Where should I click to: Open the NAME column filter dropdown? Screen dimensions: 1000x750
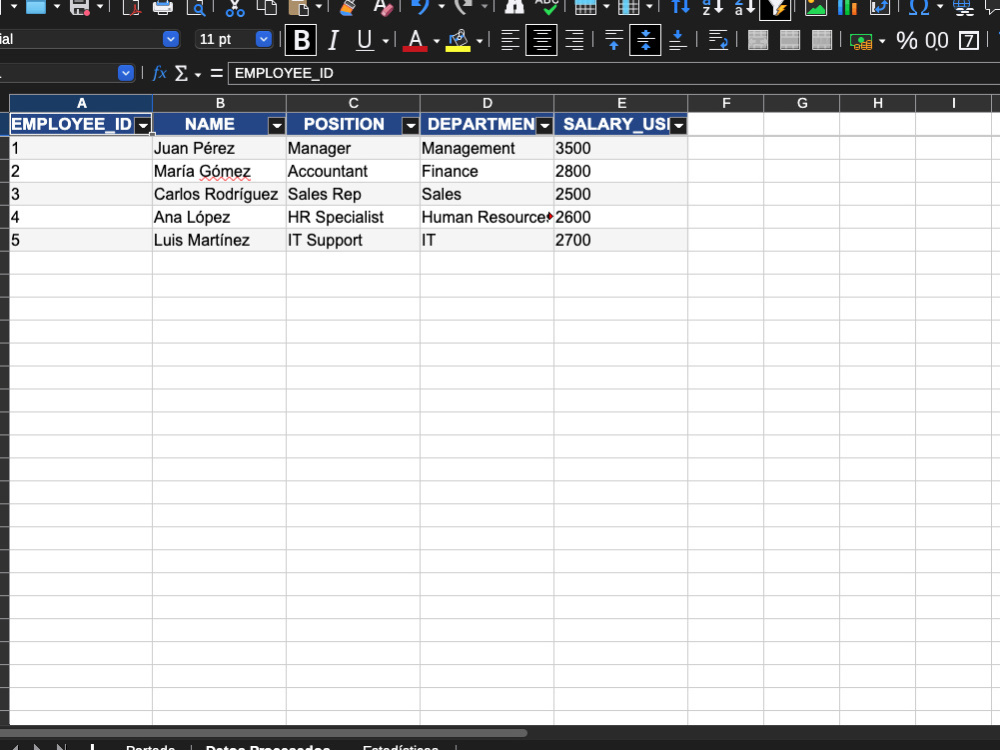click(x=276, y=126)
